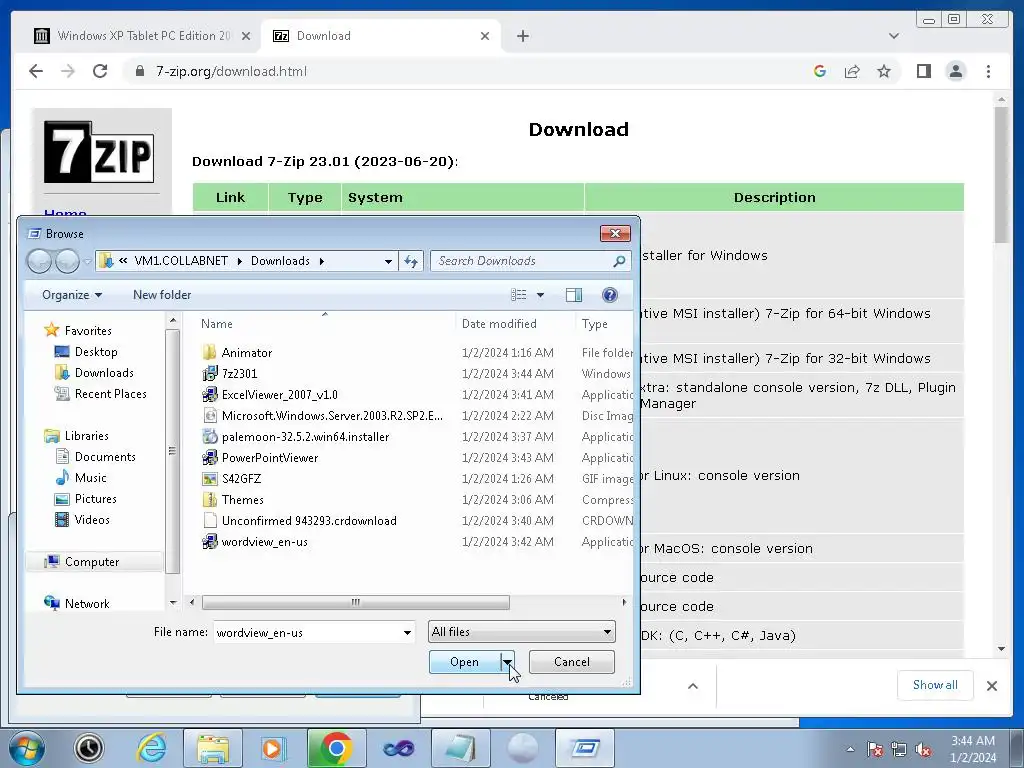Open Chrome three-dot menu
1024x768 pixels.
(x=988, y=71)
